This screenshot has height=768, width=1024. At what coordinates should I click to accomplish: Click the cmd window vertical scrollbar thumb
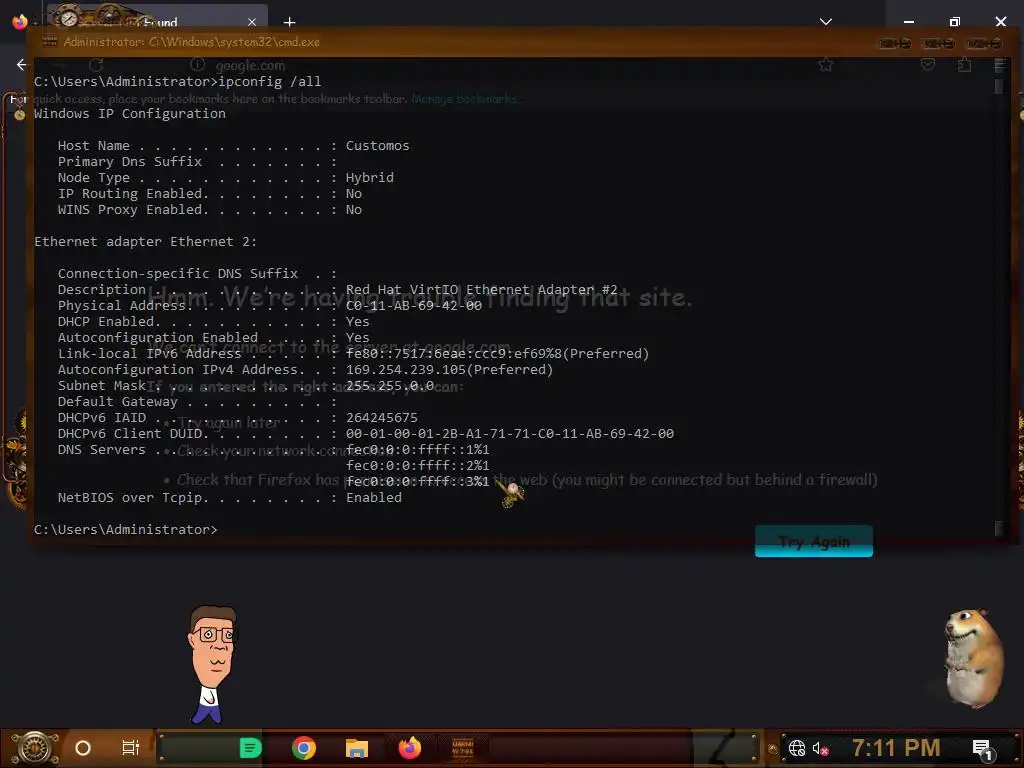(998, 86)
